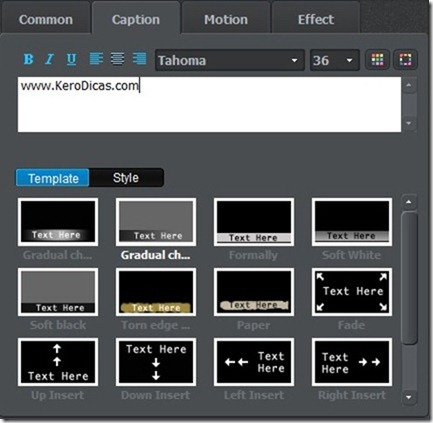
Task: Toggle italic caption formatting
Action: (50, 59)
